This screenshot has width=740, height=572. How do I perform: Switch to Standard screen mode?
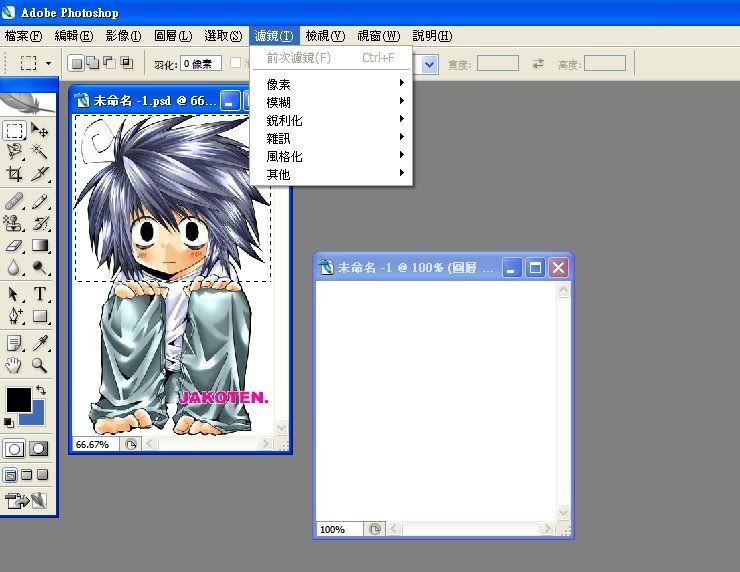tap(10, 475)
